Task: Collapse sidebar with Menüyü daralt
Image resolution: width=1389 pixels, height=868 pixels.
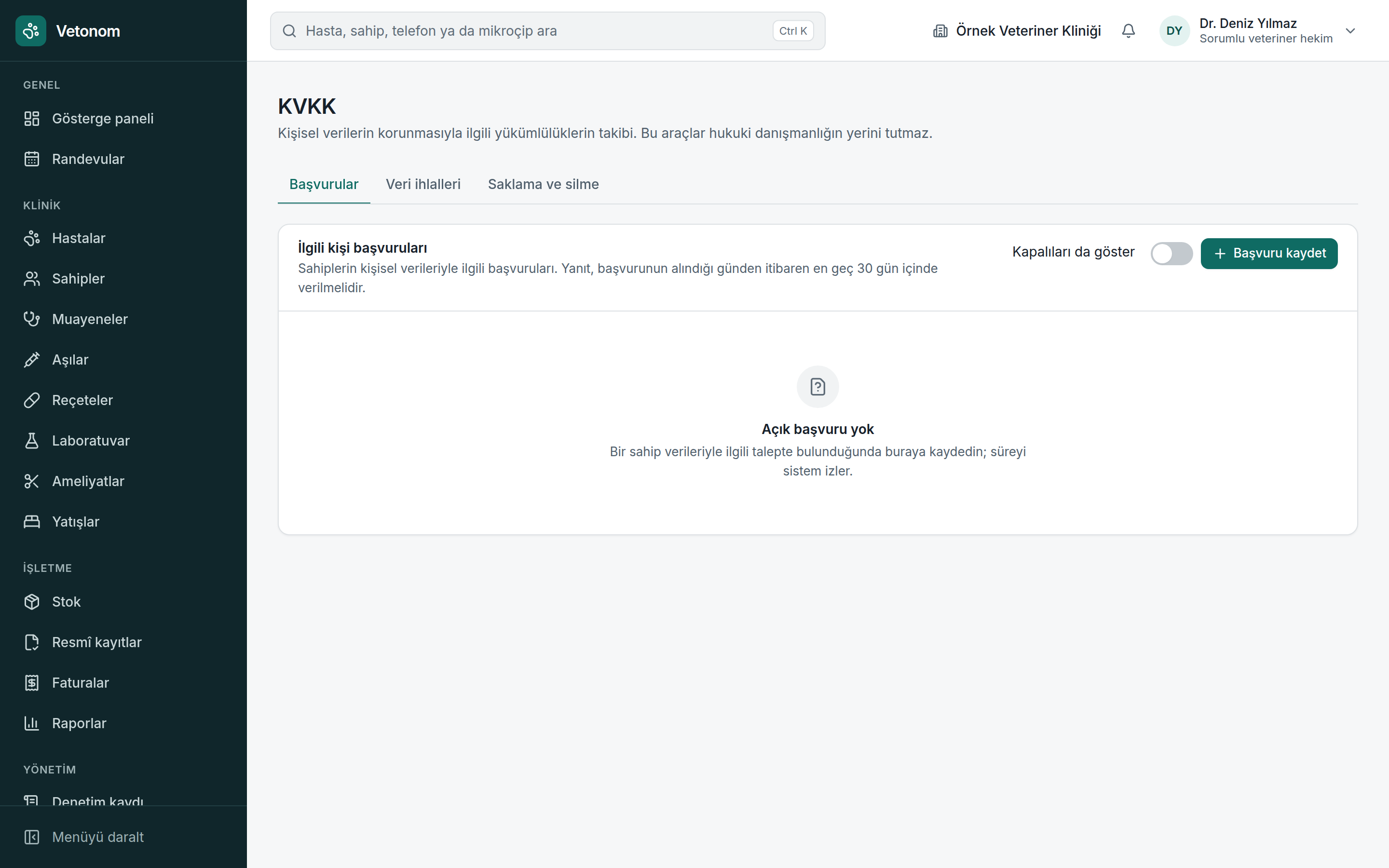Action: [x=123, y=837]
